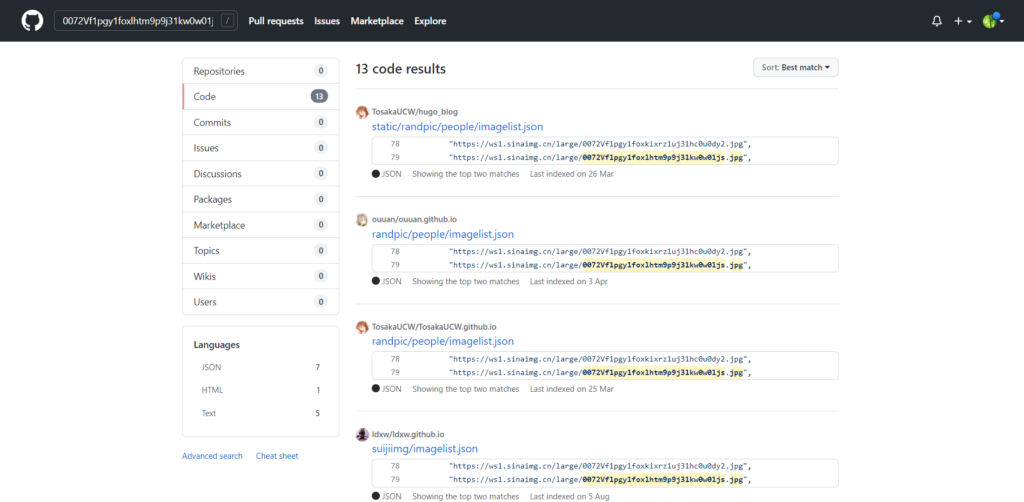Open the ldxw/ldxw.github.io repository
The height and width of the screenshot is (502, 1024).
(408, 435)
